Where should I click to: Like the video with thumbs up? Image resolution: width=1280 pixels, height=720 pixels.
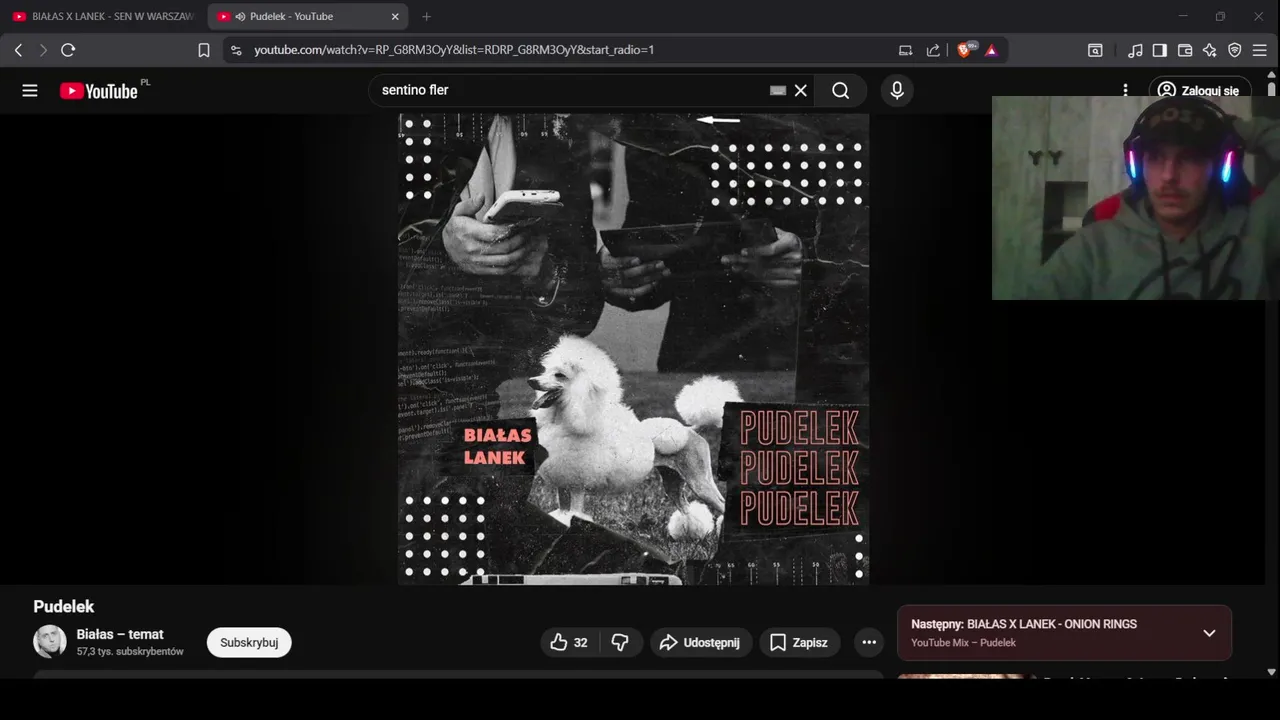569,642
